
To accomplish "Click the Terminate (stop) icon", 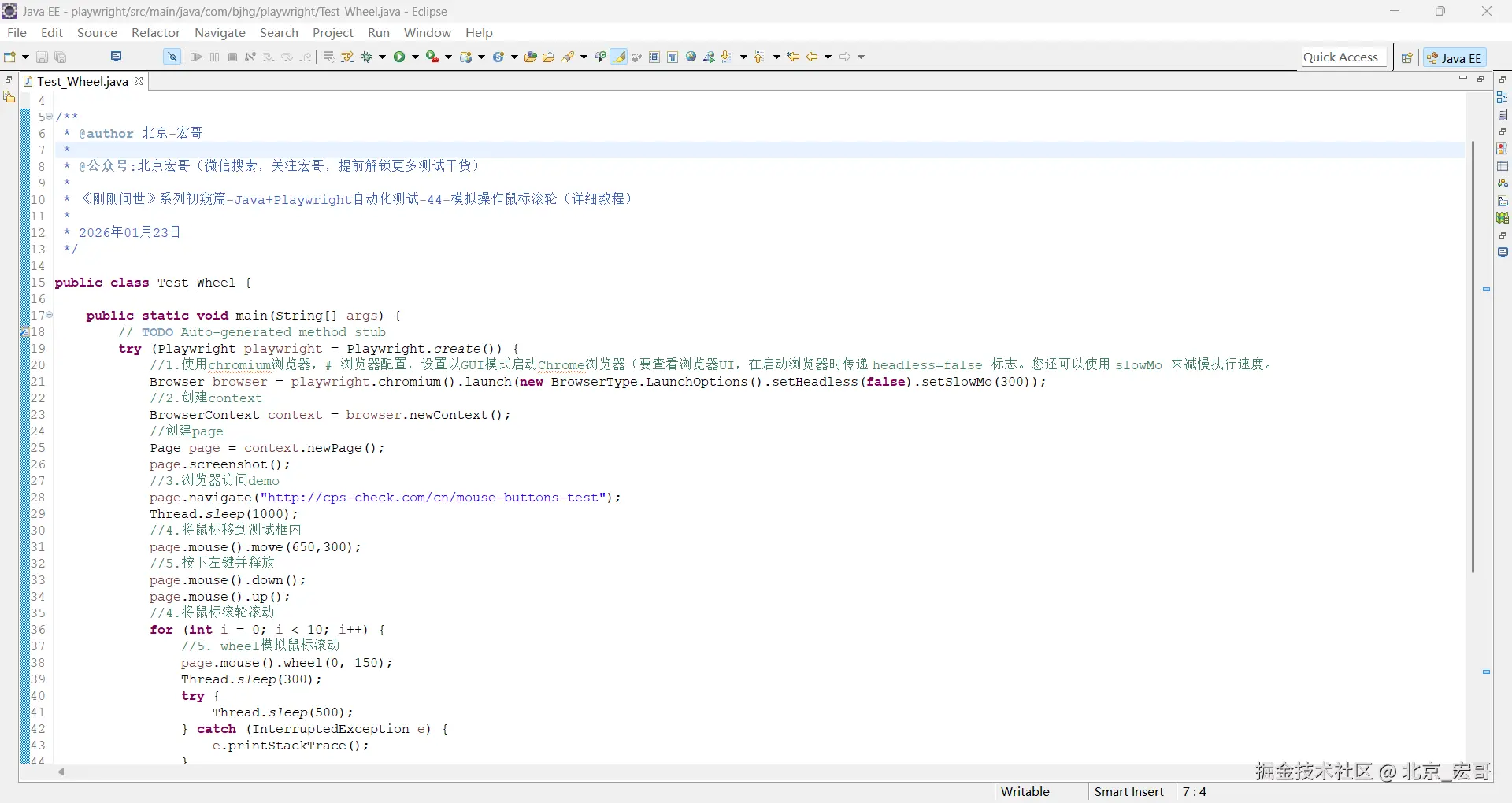I will tap(233, 57).
